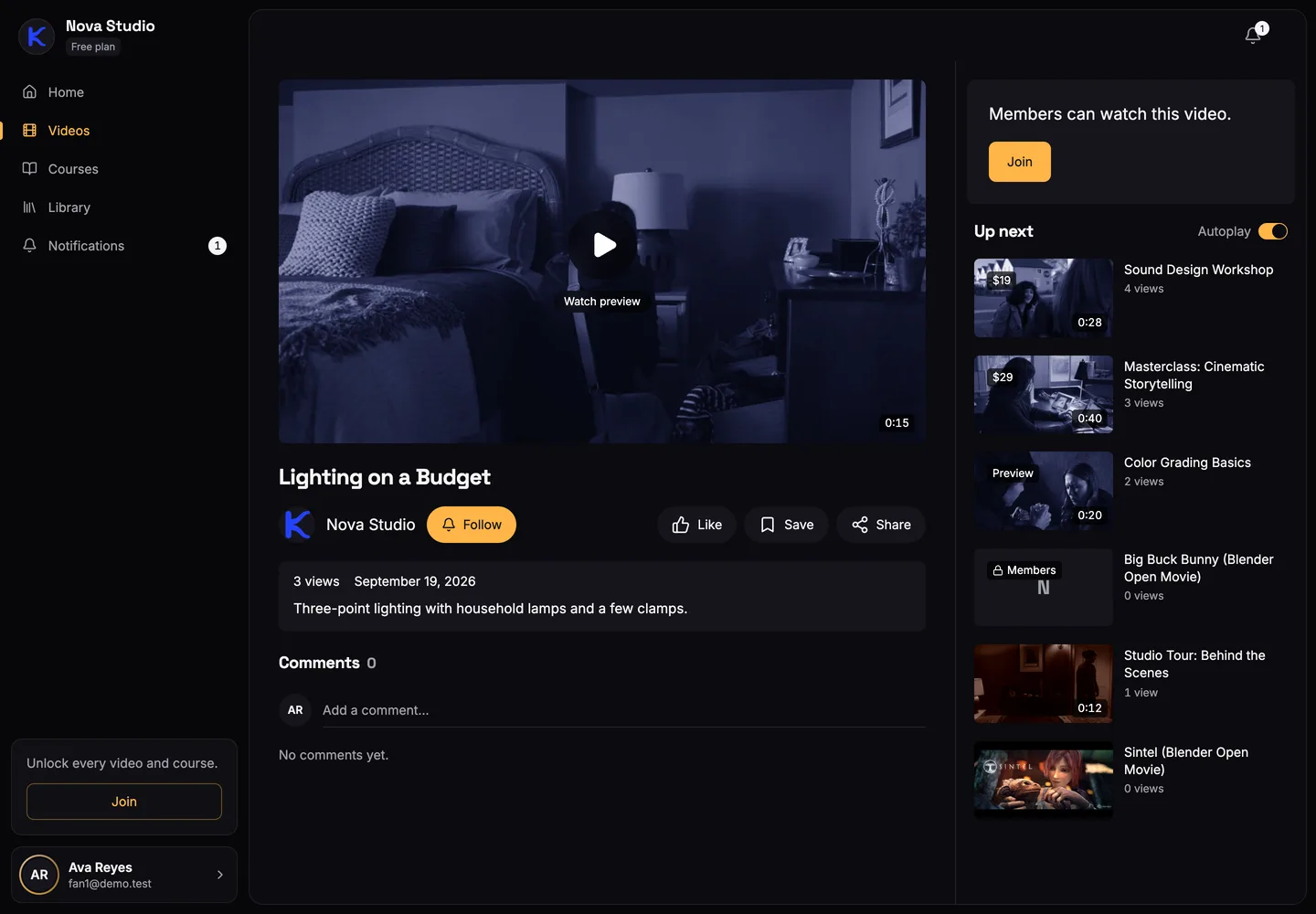Save the video with the bookmark button
This screenshot has width=1316, height=914.
click(786, 525)
